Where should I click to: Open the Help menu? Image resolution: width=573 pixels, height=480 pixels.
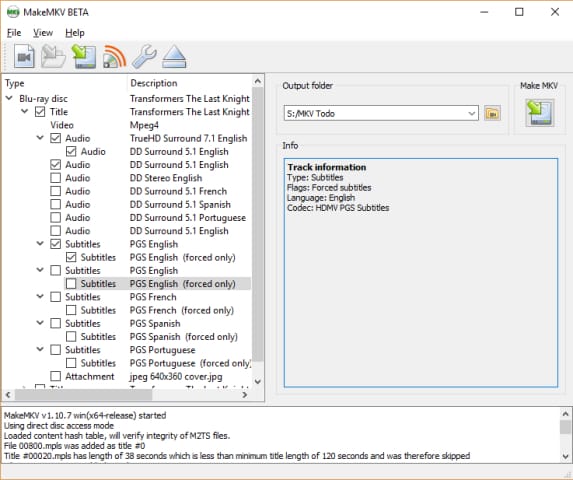pyautogui.click(x=75, y=33)
